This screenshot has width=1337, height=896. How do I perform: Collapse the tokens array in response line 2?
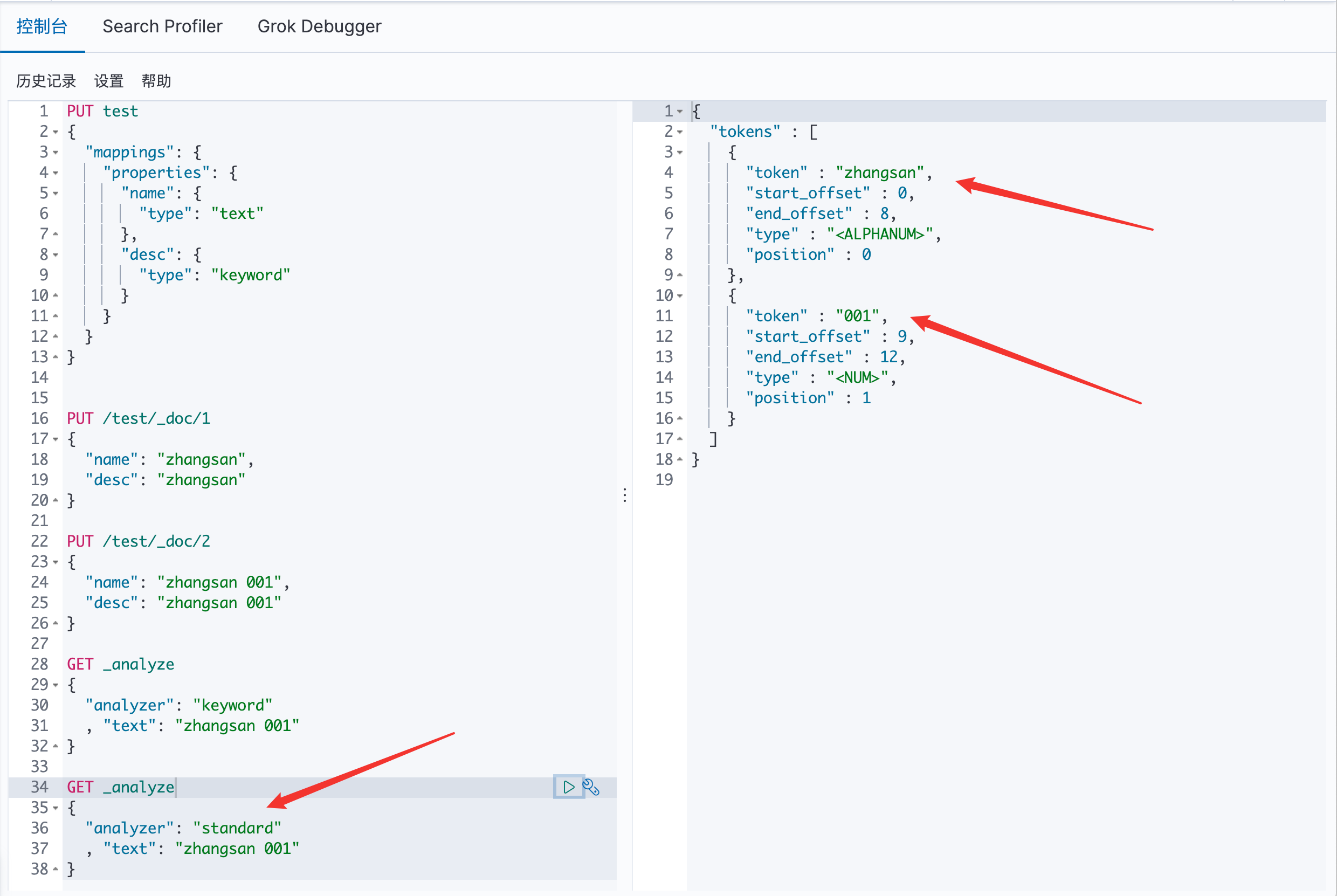tap(680, 132)
